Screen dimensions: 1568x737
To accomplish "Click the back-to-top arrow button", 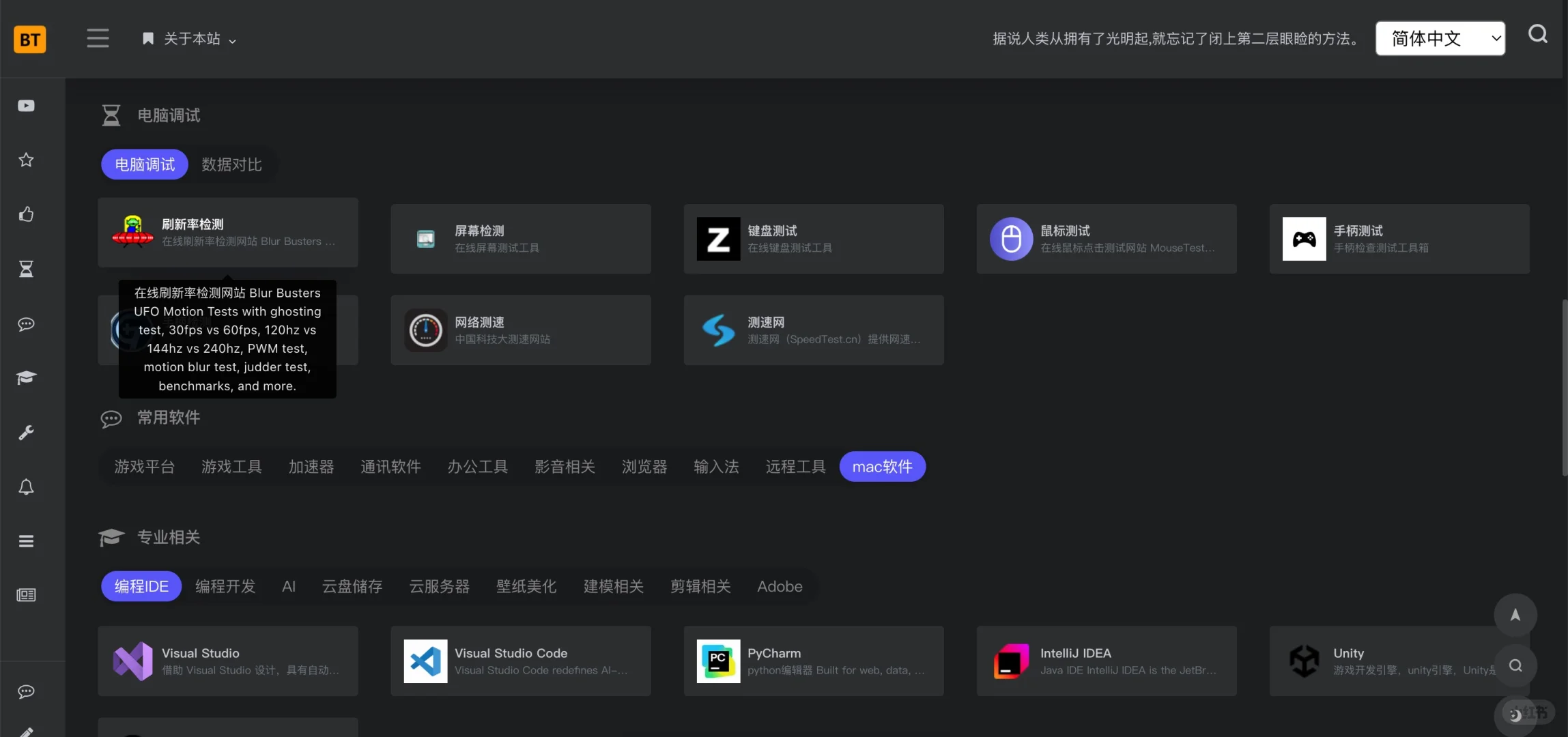I will (x=1515, y=614).
